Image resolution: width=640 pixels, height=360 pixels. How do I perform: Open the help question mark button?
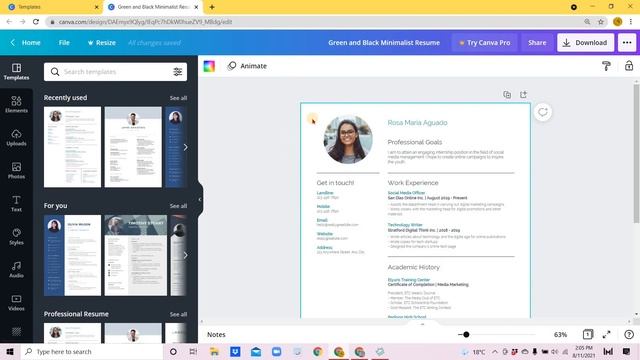(629, 335)
